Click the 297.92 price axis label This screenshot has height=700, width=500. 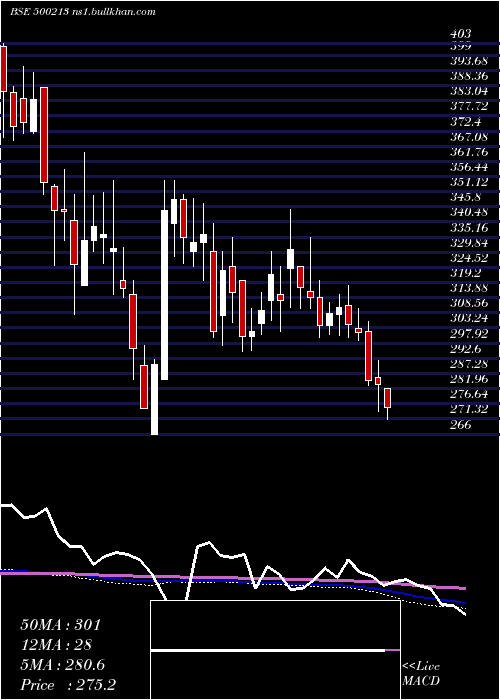click(469, 334)
